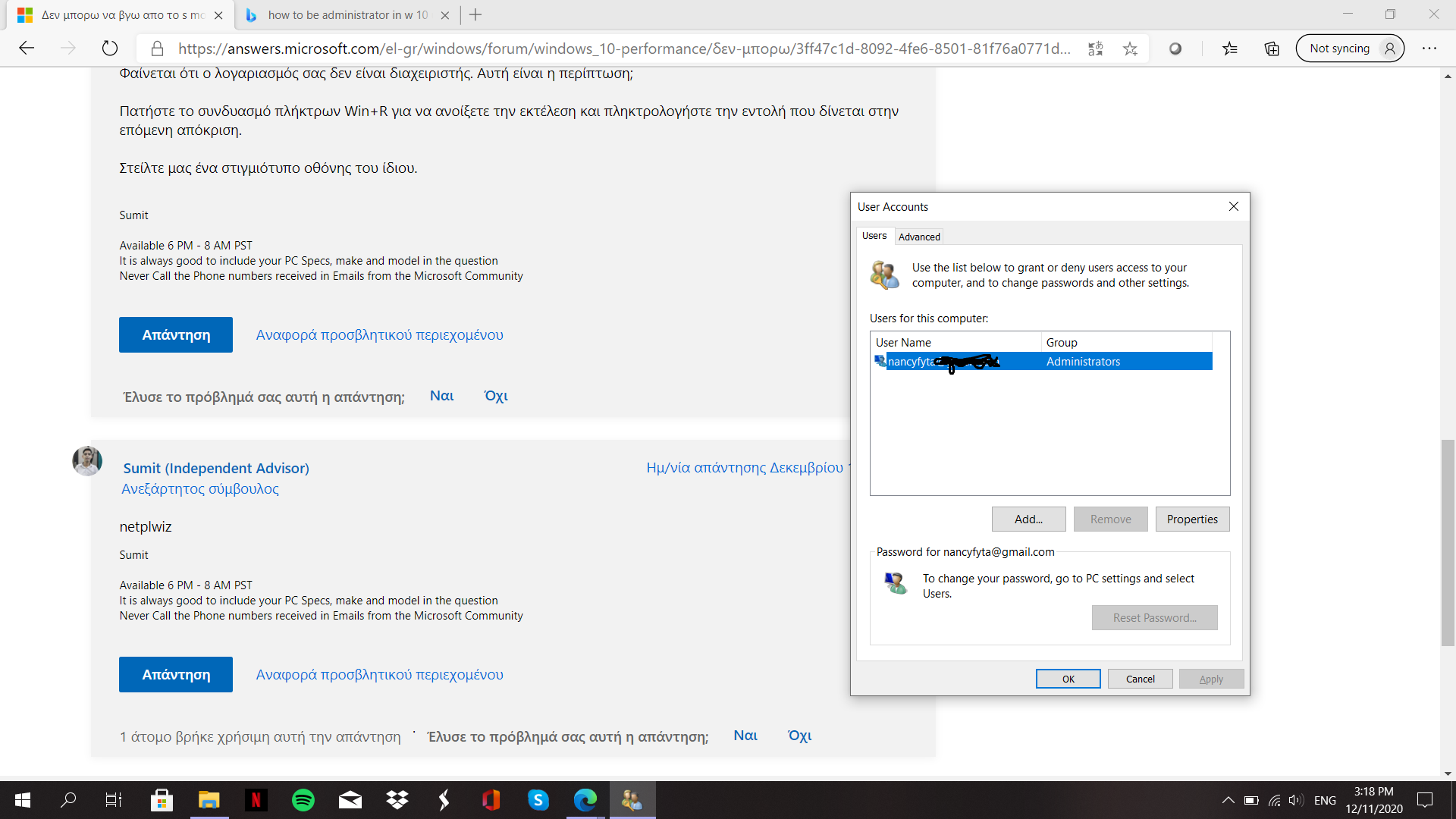
Task: Open the Action Center notifications icon
Action: click(x=1425, y=800)
